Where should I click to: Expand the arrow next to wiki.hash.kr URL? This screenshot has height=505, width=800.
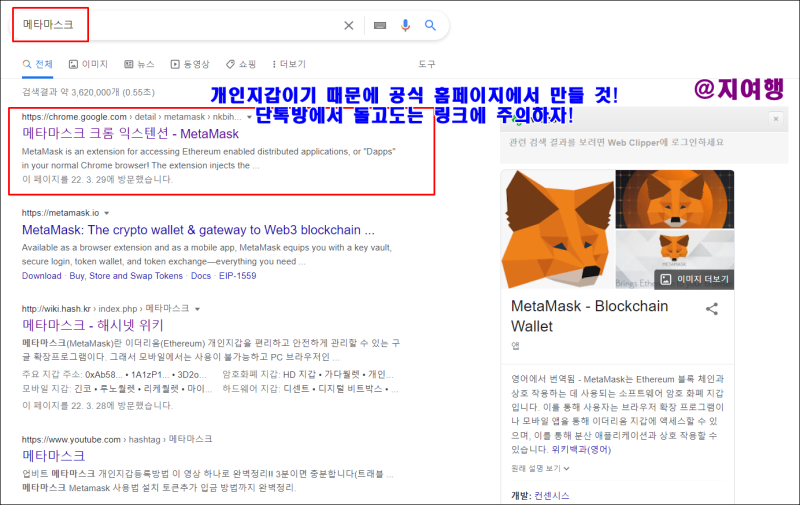197,309
